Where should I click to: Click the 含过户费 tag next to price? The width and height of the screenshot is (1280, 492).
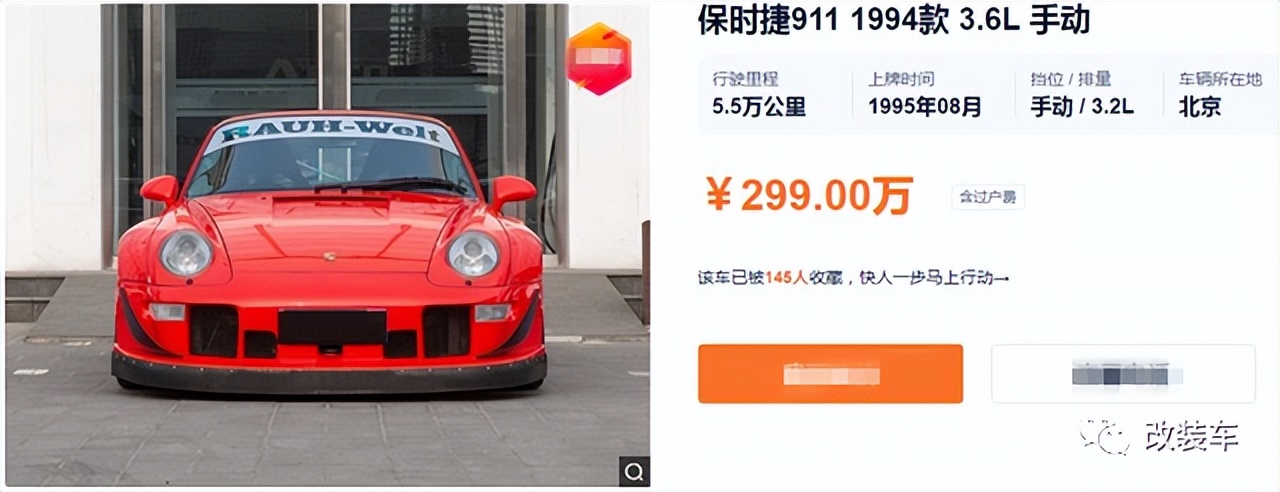click(x=987, y=197)
